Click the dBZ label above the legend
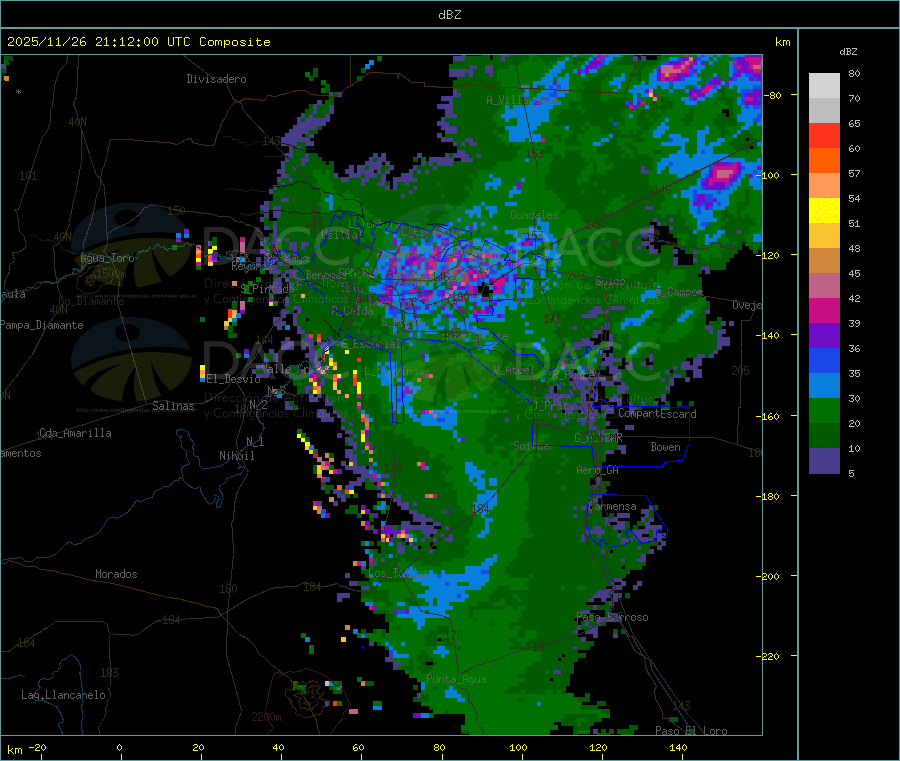This screenshot has height=761, width=900. 848,52
